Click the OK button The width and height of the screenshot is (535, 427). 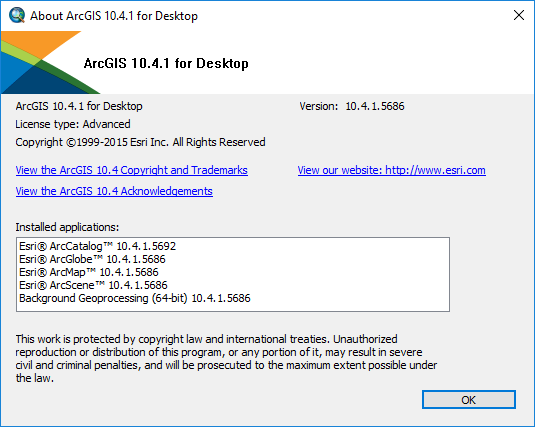coord(468,399)
